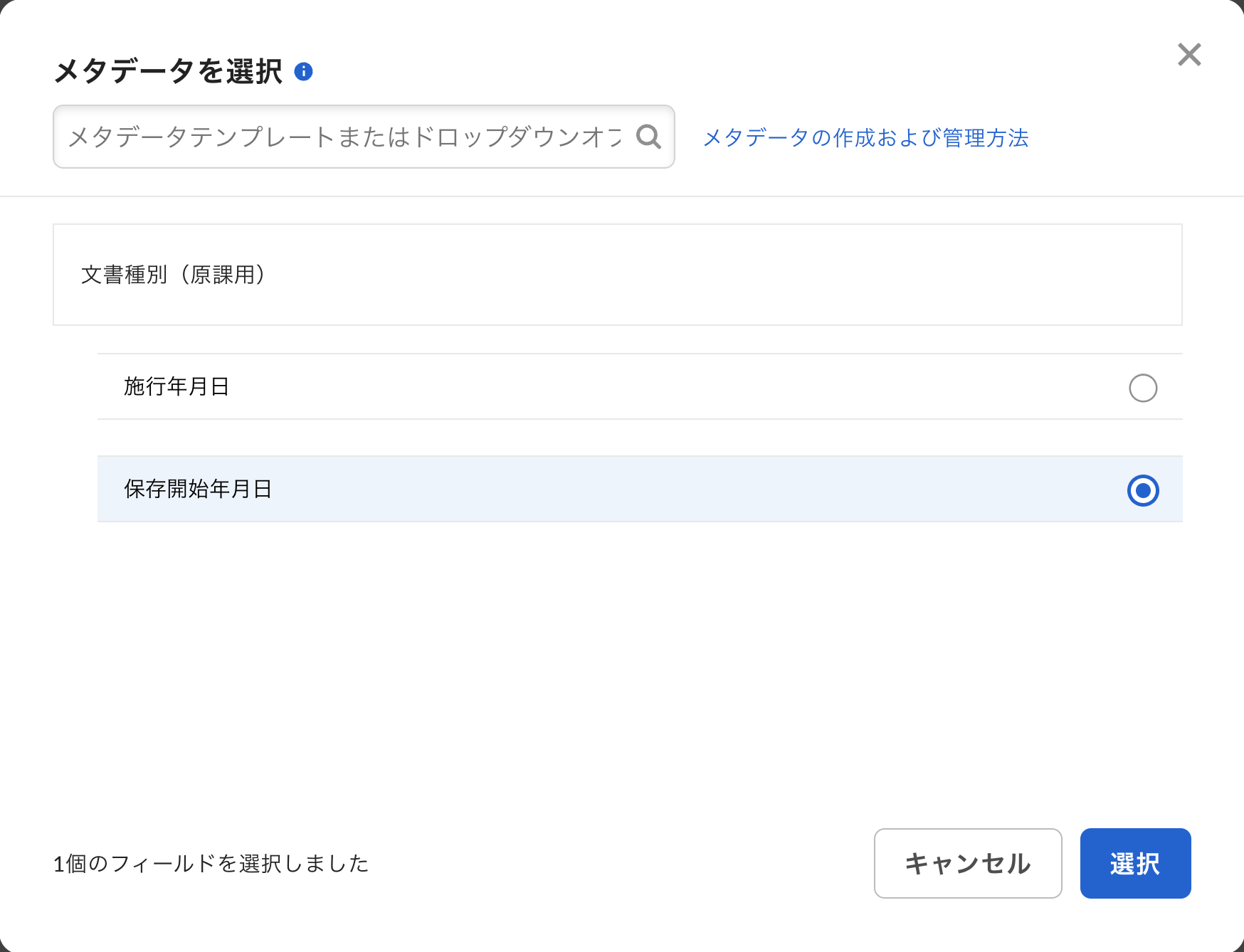Click the metadata template search input field
Screen dimensions: 1244x952
pos(342,136)
